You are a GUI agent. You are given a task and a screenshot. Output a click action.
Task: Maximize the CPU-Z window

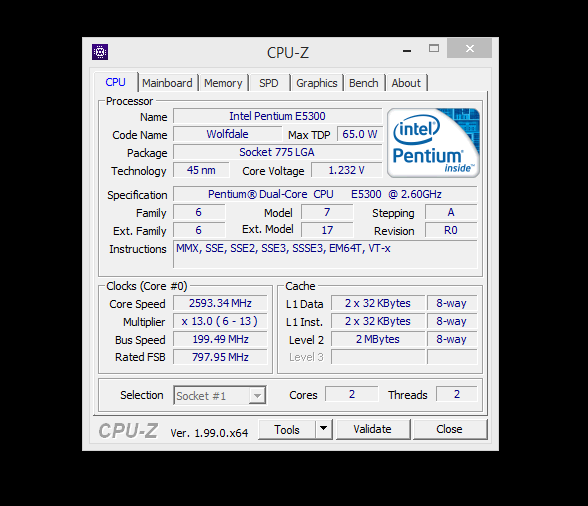click(x=434, y=48)
